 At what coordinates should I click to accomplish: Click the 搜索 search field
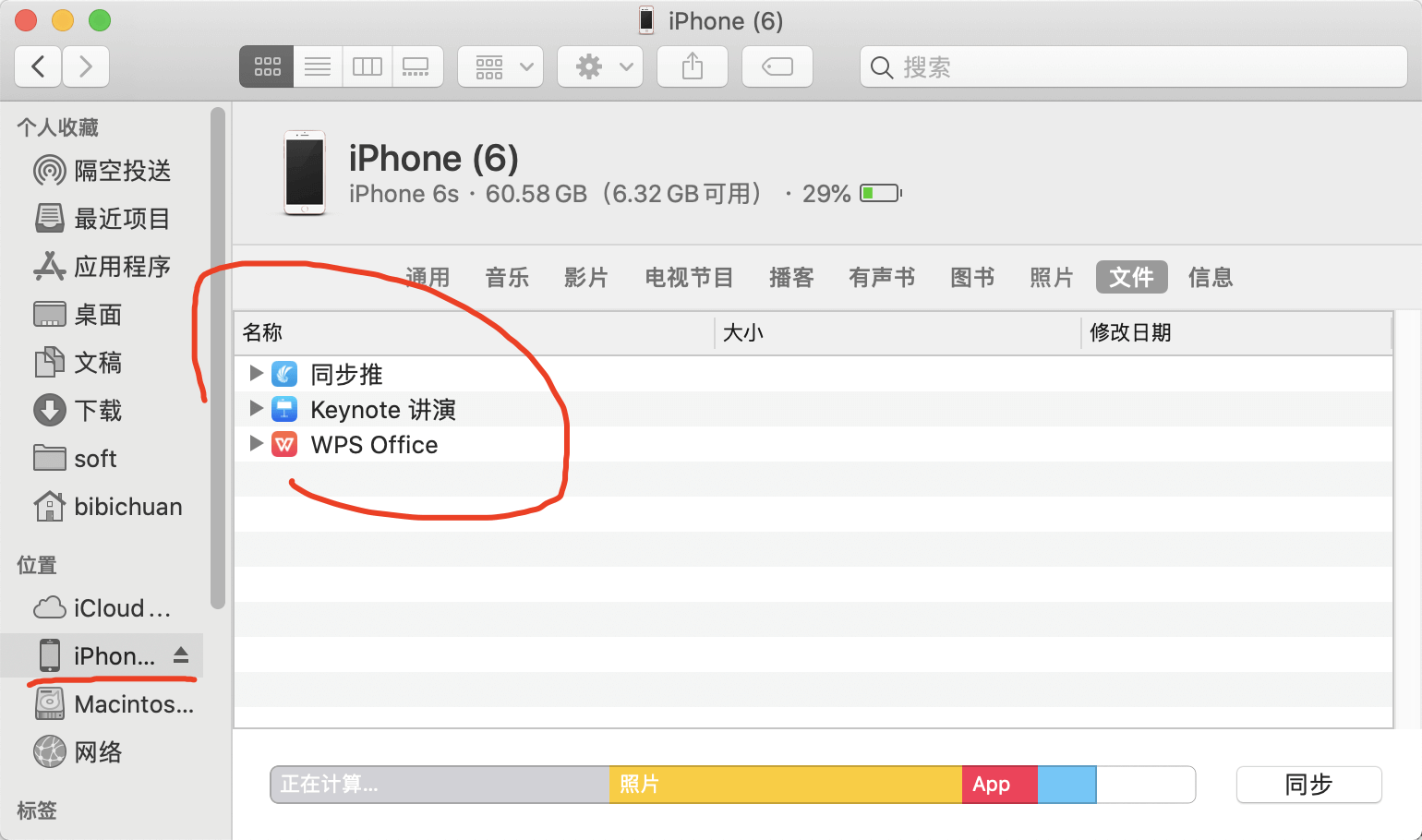click(1134, 67)
